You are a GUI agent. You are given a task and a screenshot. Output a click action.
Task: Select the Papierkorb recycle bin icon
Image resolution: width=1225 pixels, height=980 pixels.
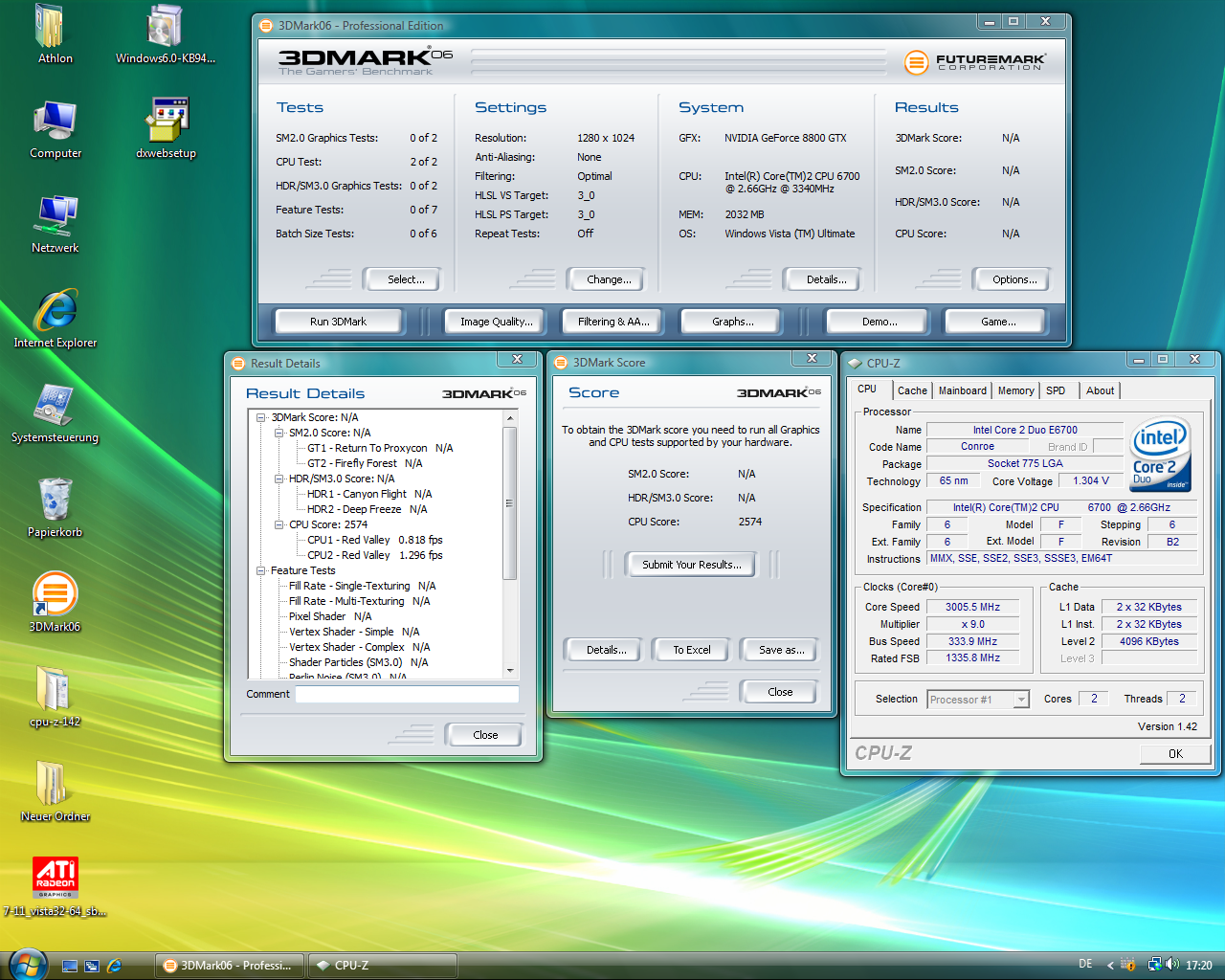click(56, 507)
